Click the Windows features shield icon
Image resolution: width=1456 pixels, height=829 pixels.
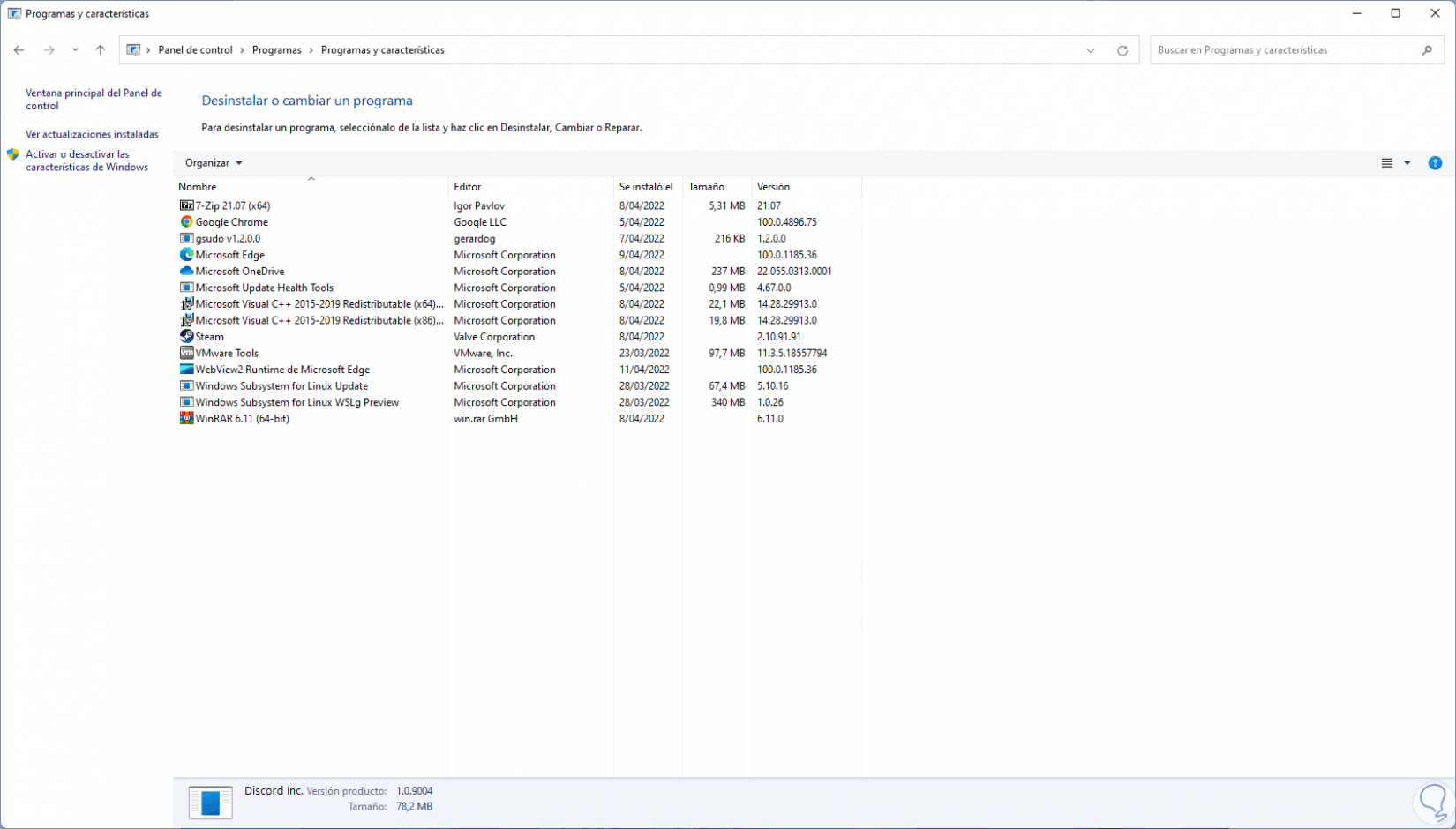tap(13, 154)
